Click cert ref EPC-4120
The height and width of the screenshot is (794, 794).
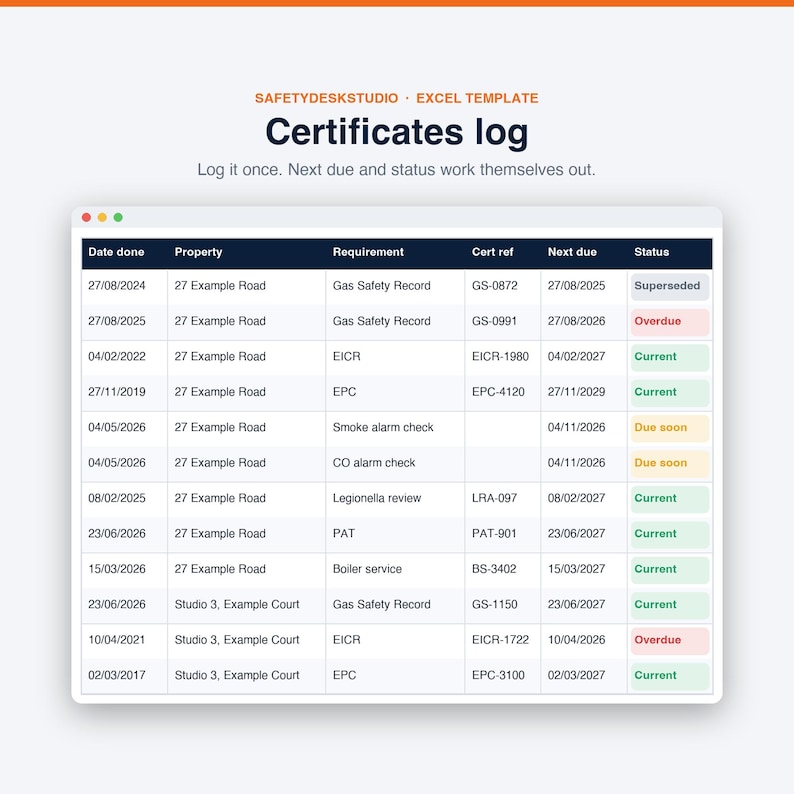[x=498, y=392]
